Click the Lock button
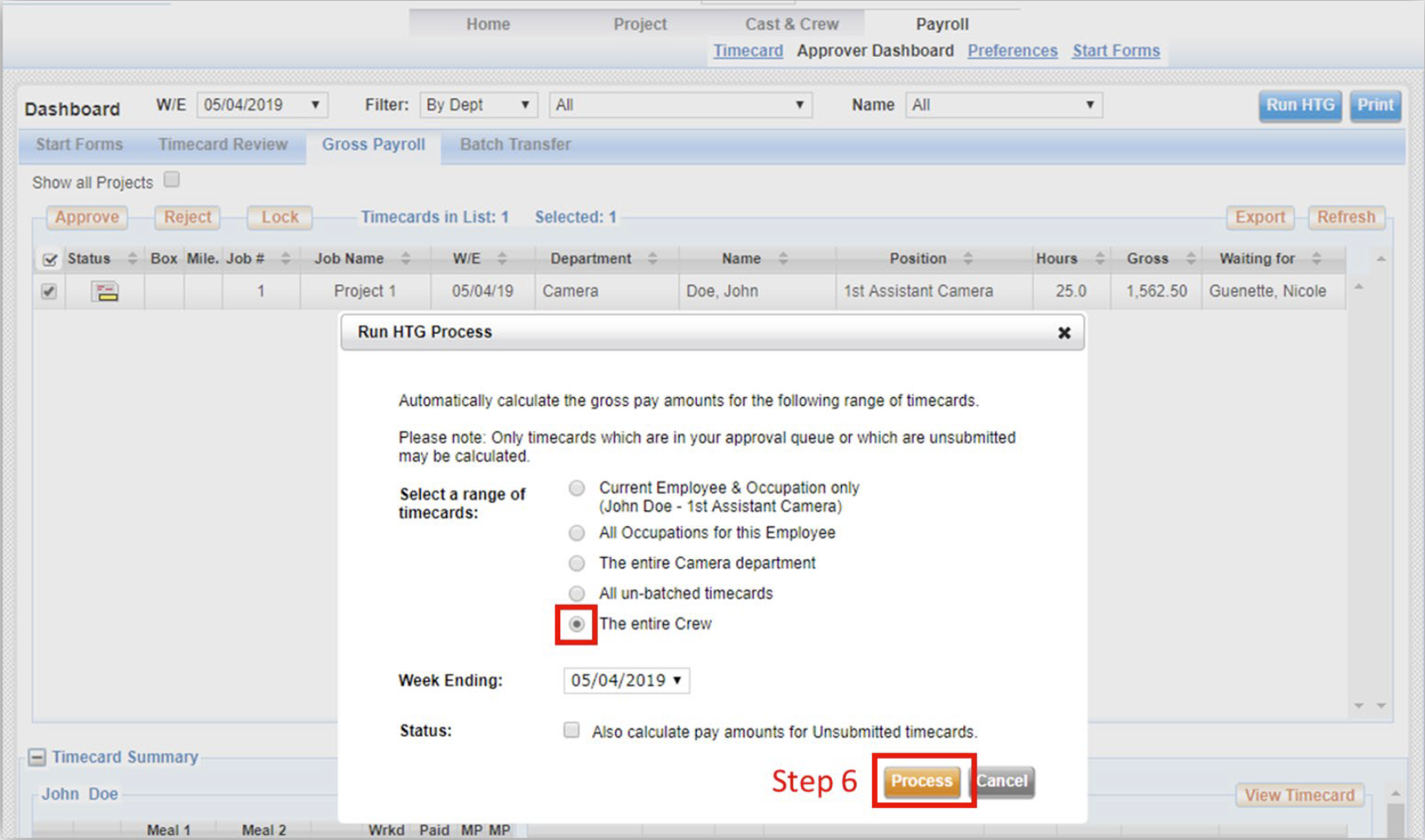This screenshot has height=840, width=1425. tap(280, 217)
